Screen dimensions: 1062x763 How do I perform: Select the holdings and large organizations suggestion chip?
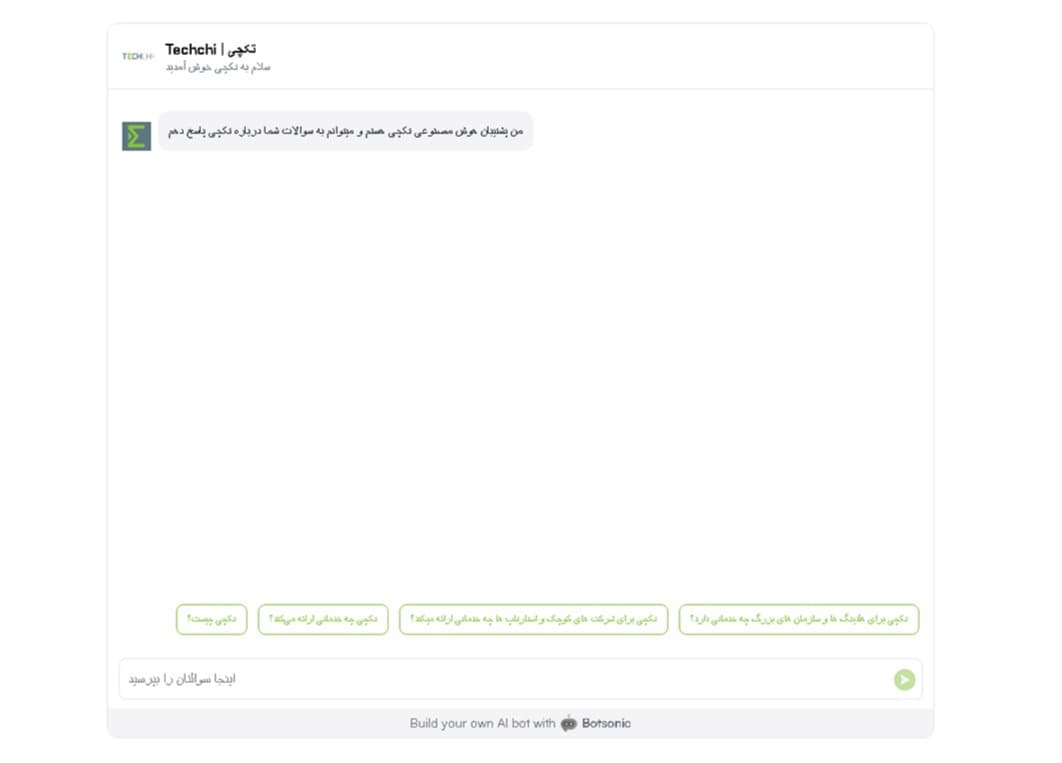pyautogui.click(x=798, y=619)
